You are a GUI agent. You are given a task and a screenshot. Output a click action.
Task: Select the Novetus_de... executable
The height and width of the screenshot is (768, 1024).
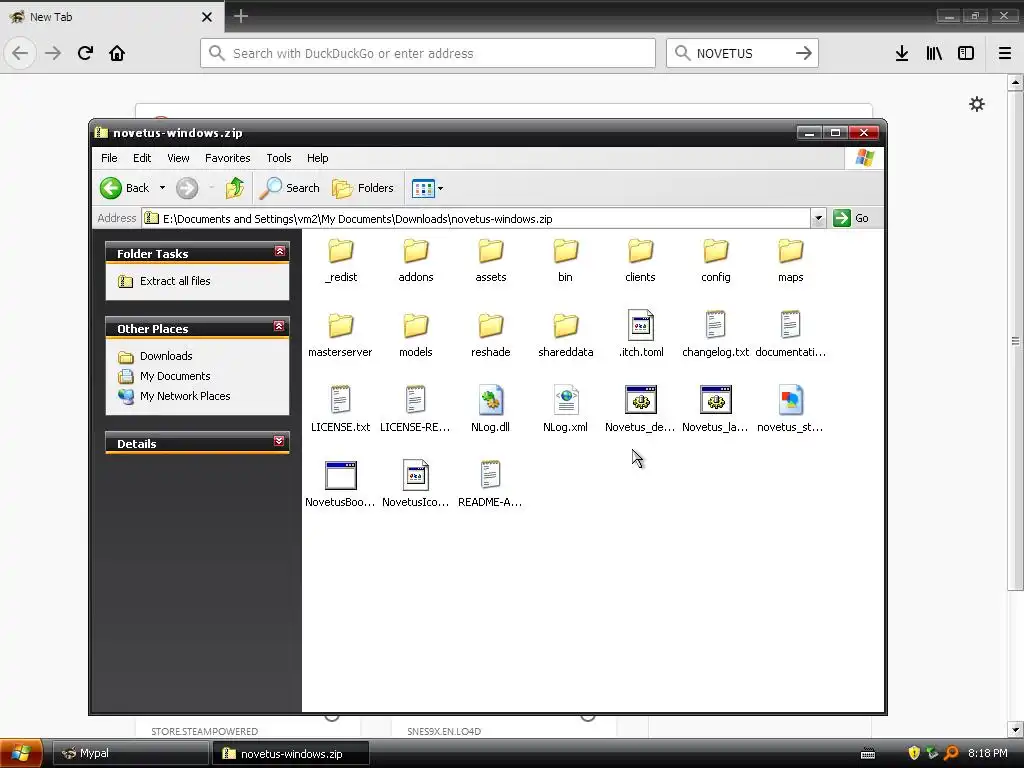coord(640,409)
